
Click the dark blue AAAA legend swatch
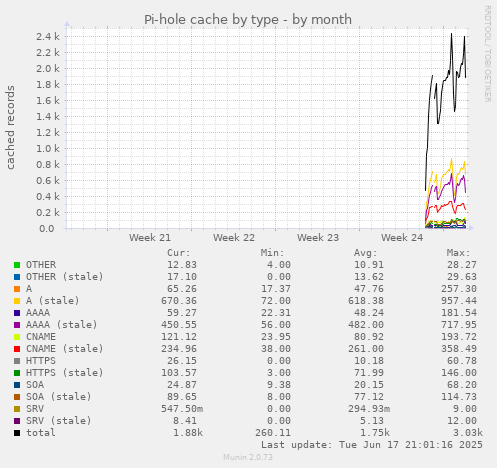pos(17,313)
